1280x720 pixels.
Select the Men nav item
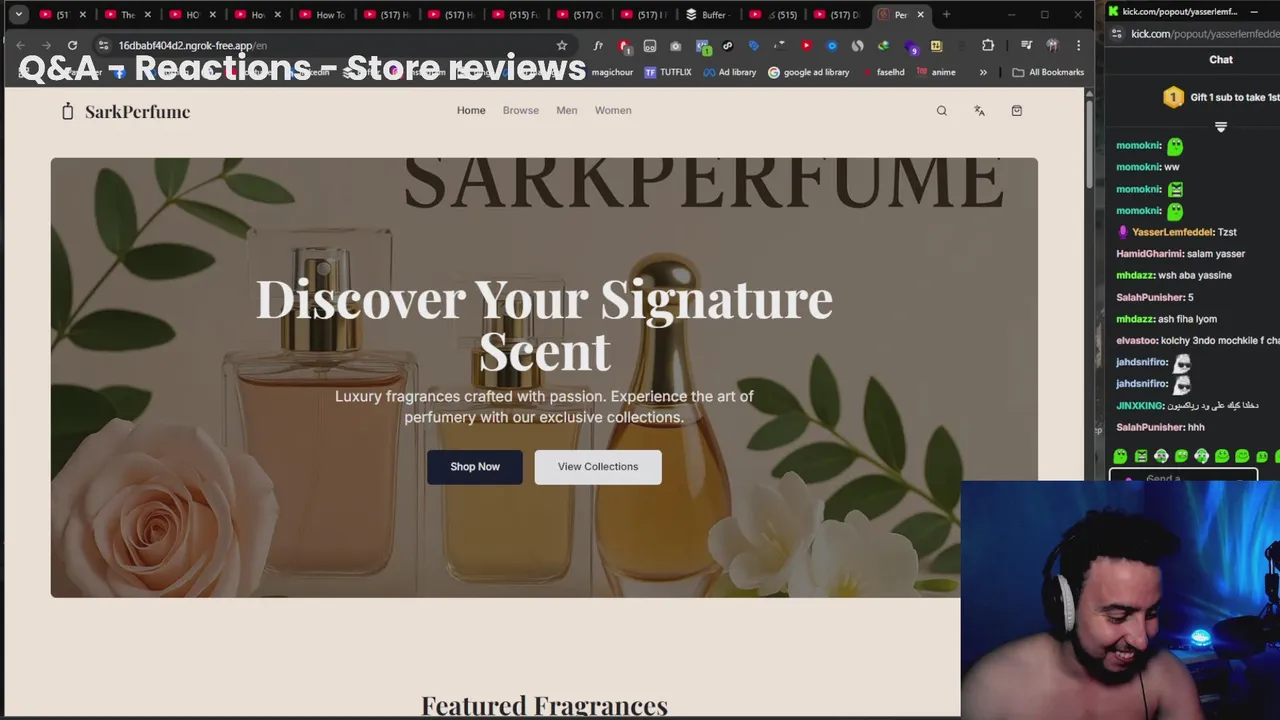(566, 110)
